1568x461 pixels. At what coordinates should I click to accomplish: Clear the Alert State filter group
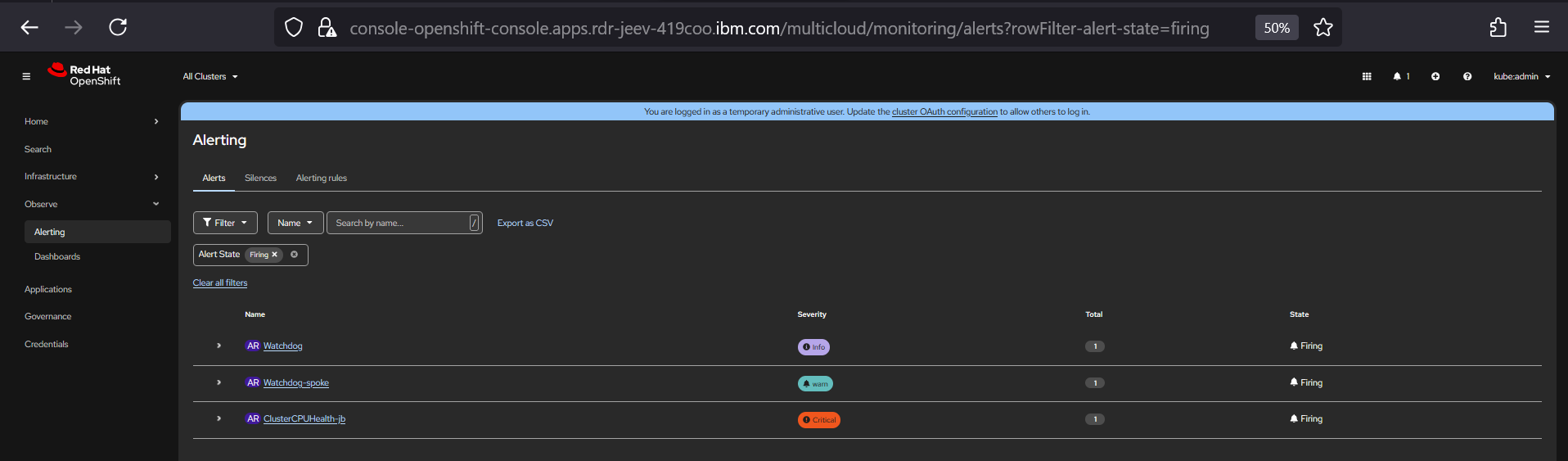pos(295,255)
